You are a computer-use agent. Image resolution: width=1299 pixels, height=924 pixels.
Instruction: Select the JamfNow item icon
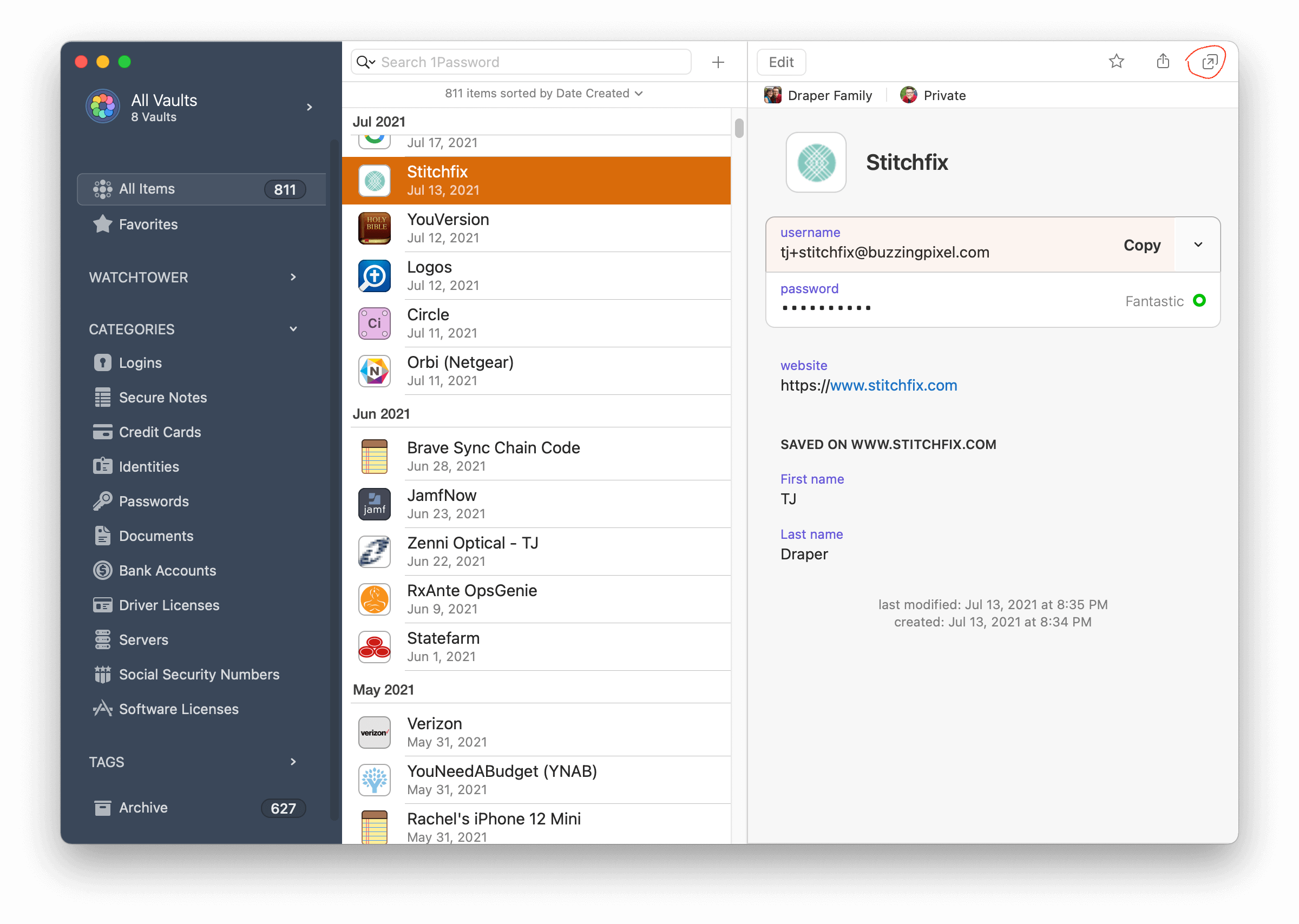point(374,504)
